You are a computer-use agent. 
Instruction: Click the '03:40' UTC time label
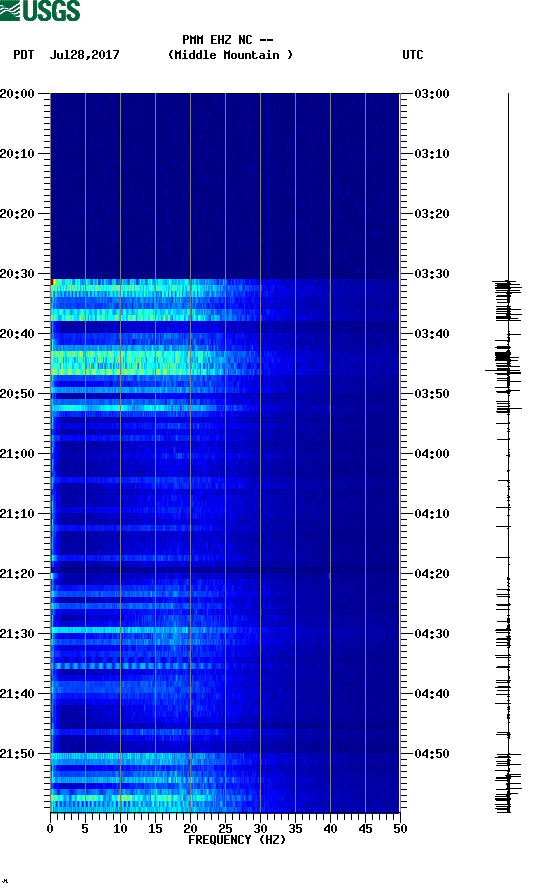[x=432, y=334]
